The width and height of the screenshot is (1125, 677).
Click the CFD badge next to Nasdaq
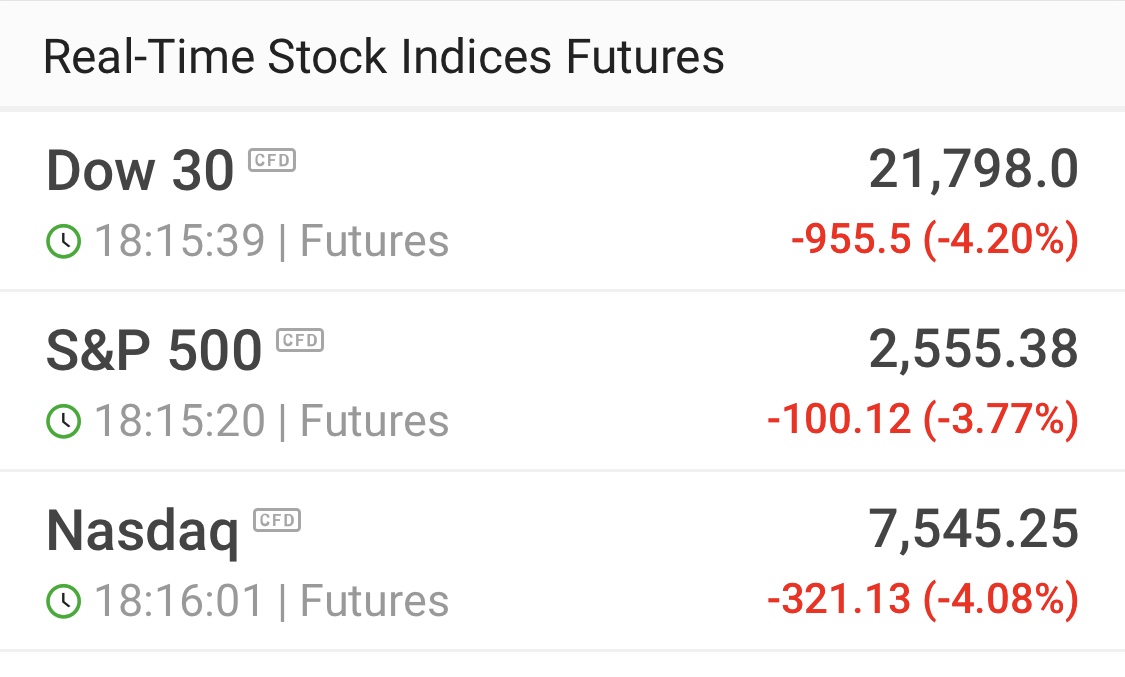(277, 520)
